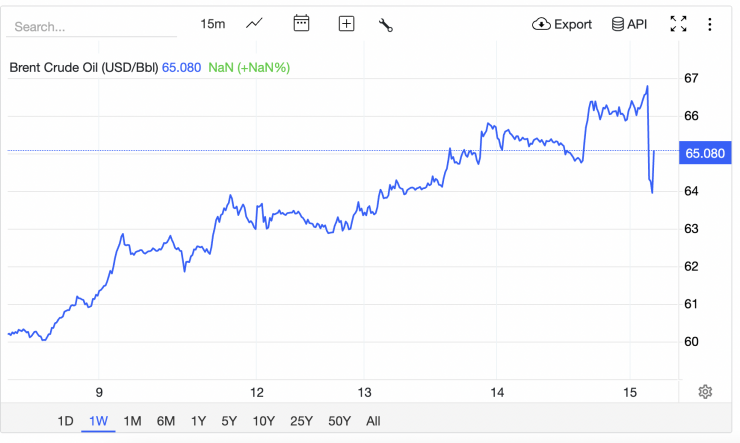Select the 25Y time range

pyautogui.click(x=299, y=421)
